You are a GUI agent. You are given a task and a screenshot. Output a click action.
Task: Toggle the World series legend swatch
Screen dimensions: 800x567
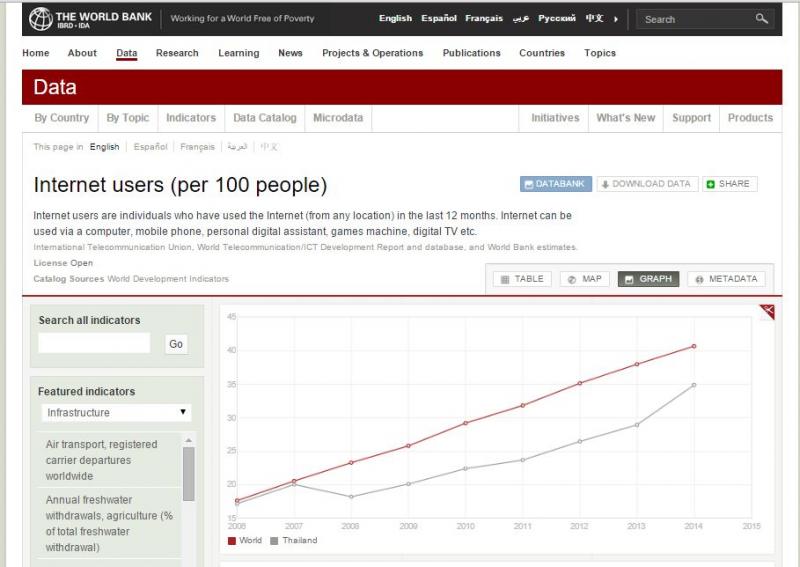tap(232, 540)
